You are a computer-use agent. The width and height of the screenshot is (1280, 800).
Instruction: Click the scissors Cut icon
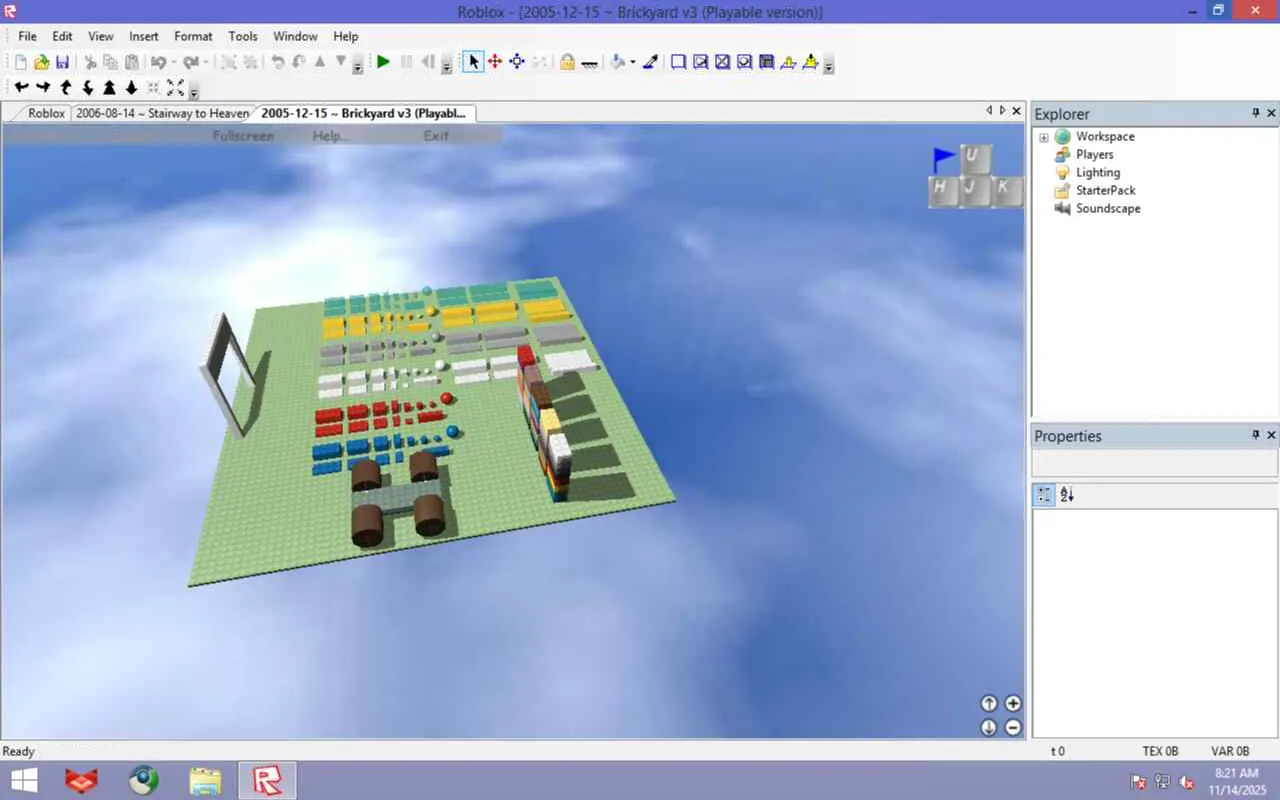[x=90, y=62]
